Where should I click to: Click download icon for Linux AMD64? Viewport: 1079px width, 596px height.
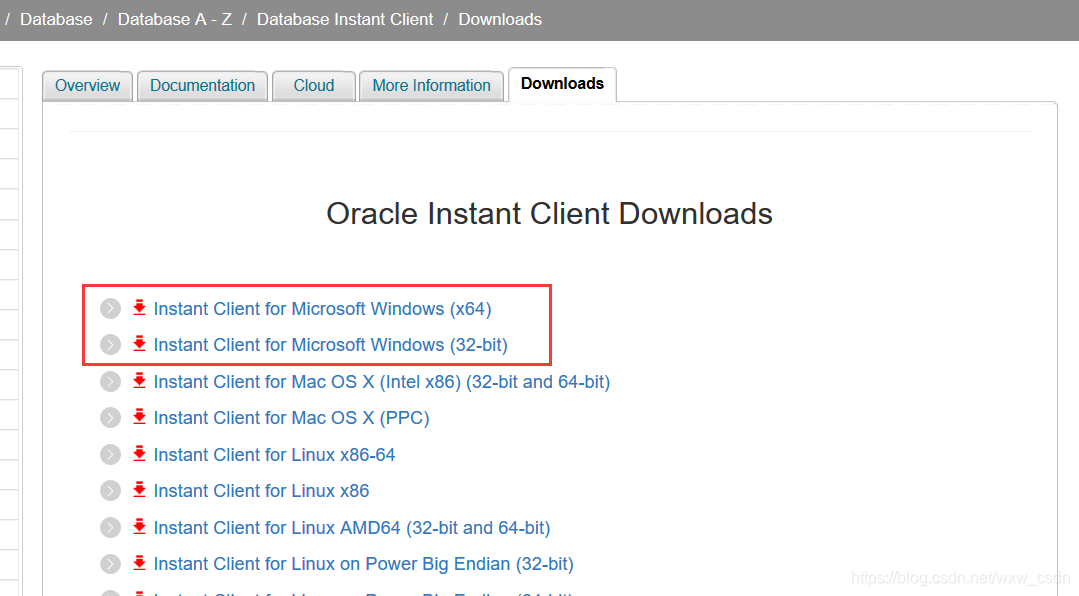[x=139, y=526]
